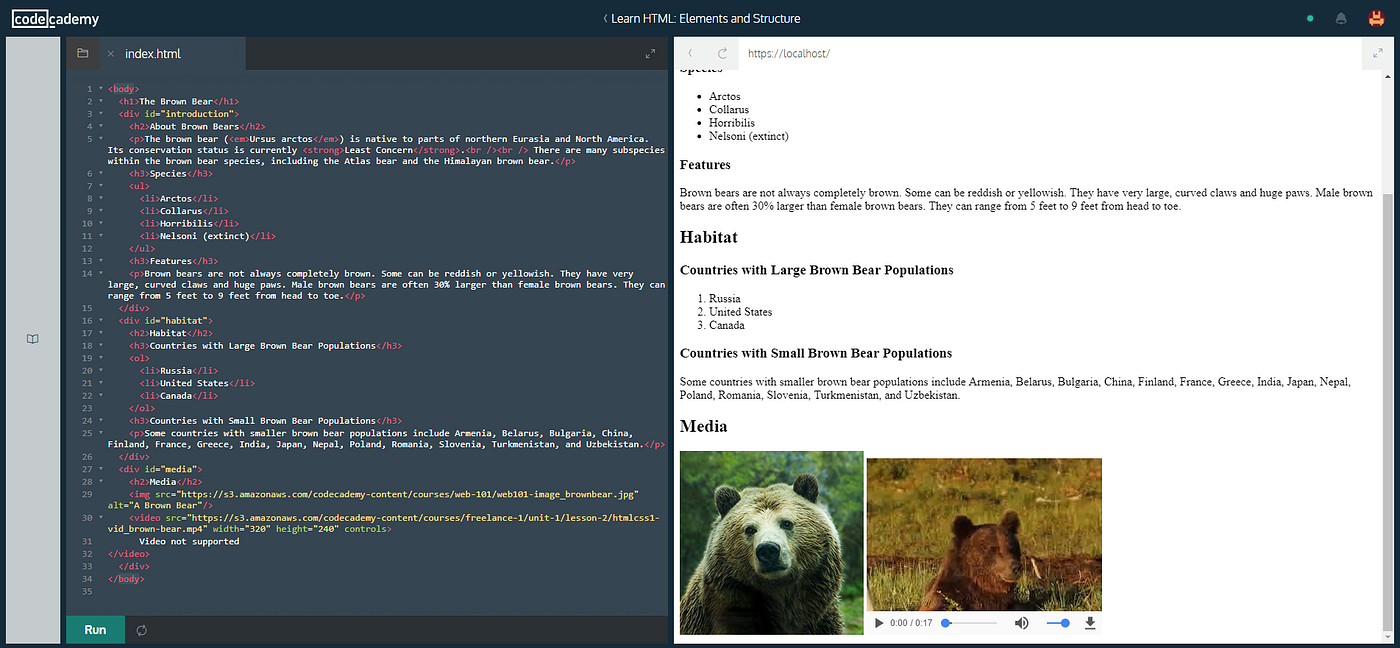
Task: Open the file tree folder icon
Action: click(83, 53)
